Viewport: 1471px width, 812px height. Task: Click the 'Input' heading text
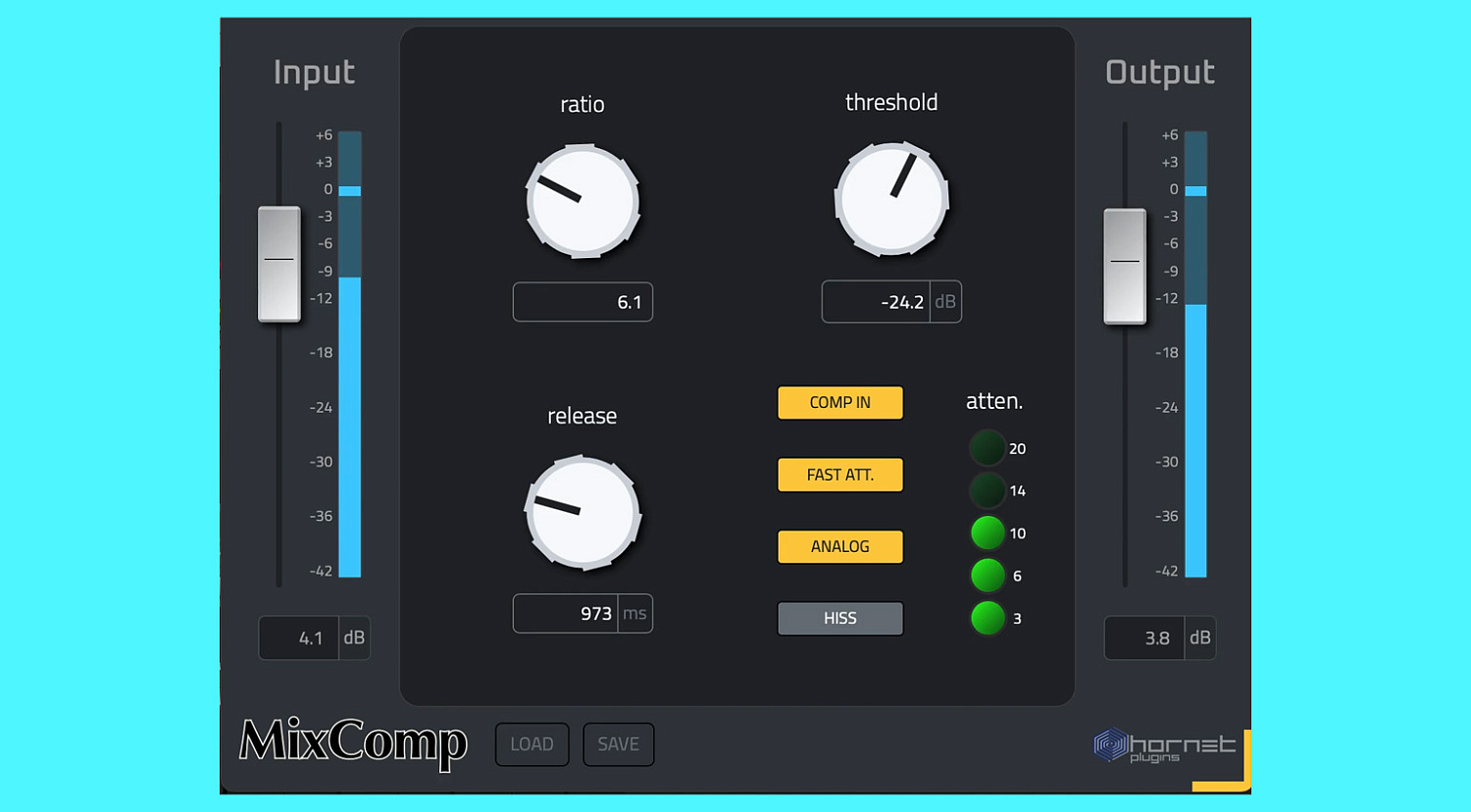(x=314, y=73)
